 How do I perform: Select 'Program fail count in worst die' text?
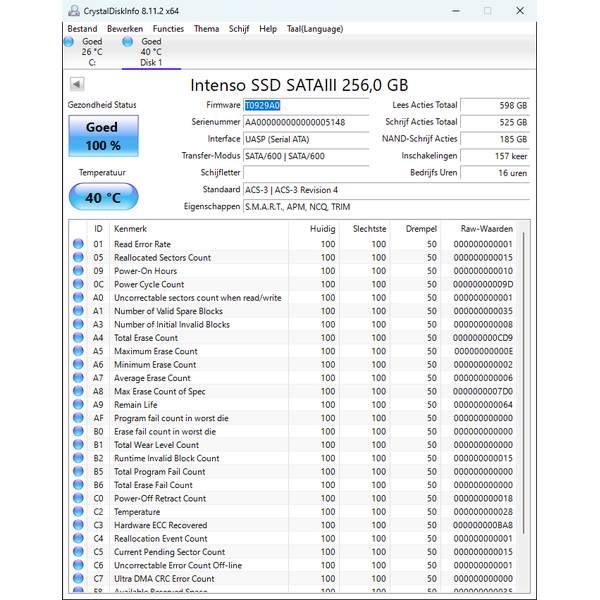click(x=171, y=418)
